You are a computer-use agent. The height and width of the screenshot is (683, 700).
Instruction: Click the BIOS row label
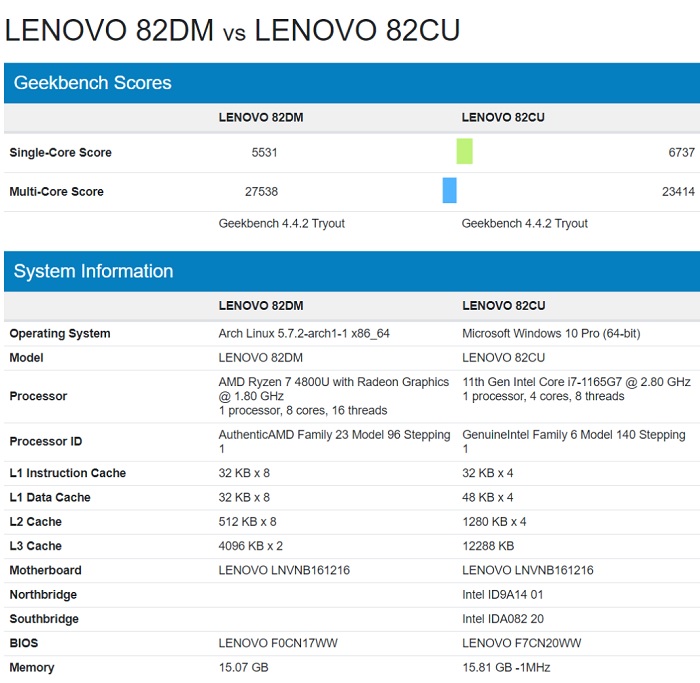24,643
